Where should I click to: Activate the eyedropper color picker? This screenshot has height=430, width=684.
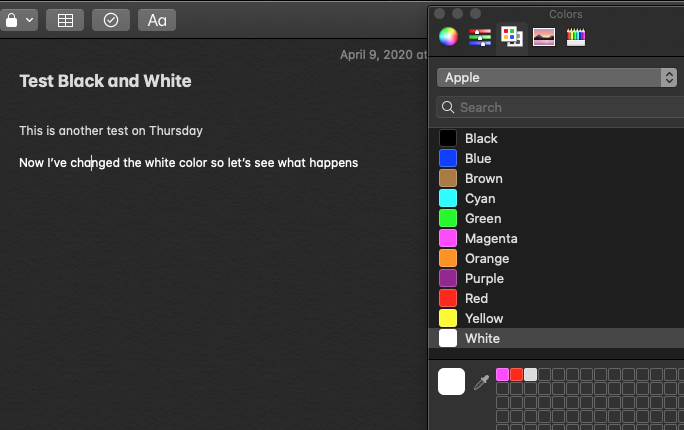[482, 382]
